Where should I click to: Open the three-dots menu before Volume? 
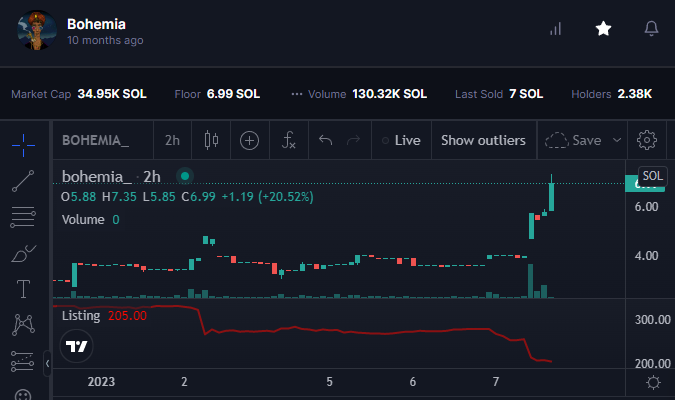click(x=297, y=94)
